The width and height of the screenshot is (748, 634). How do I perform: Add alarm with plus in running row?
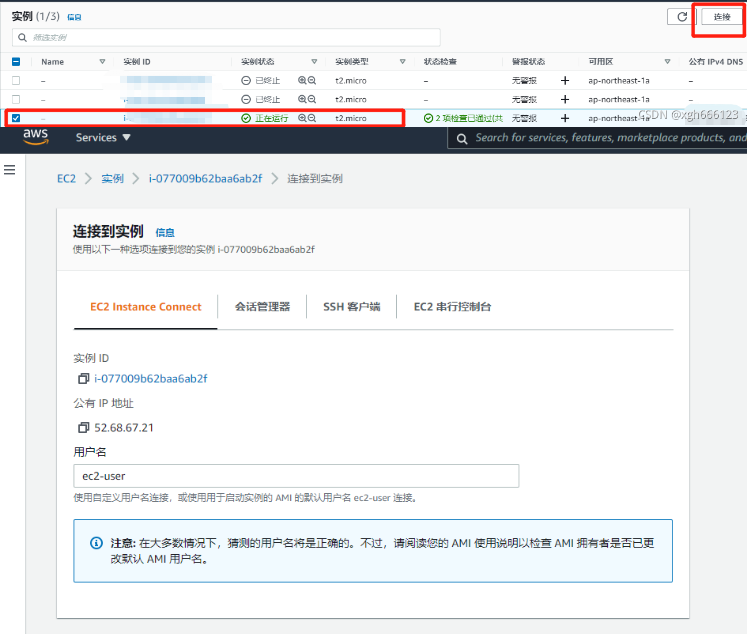tap(565, 118)
